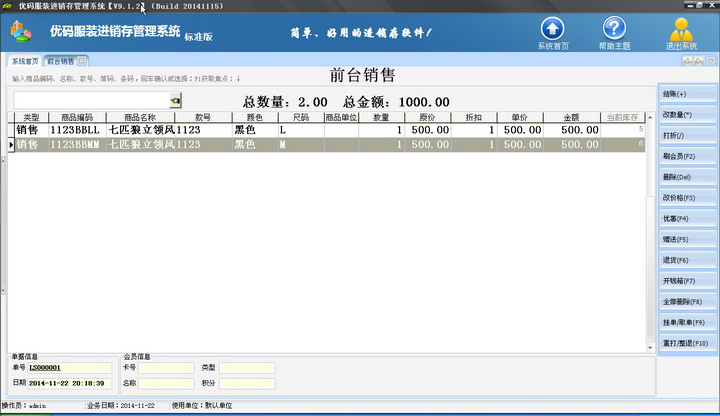
Task: Click the app logo in header
Action: [x=21, y=32]
